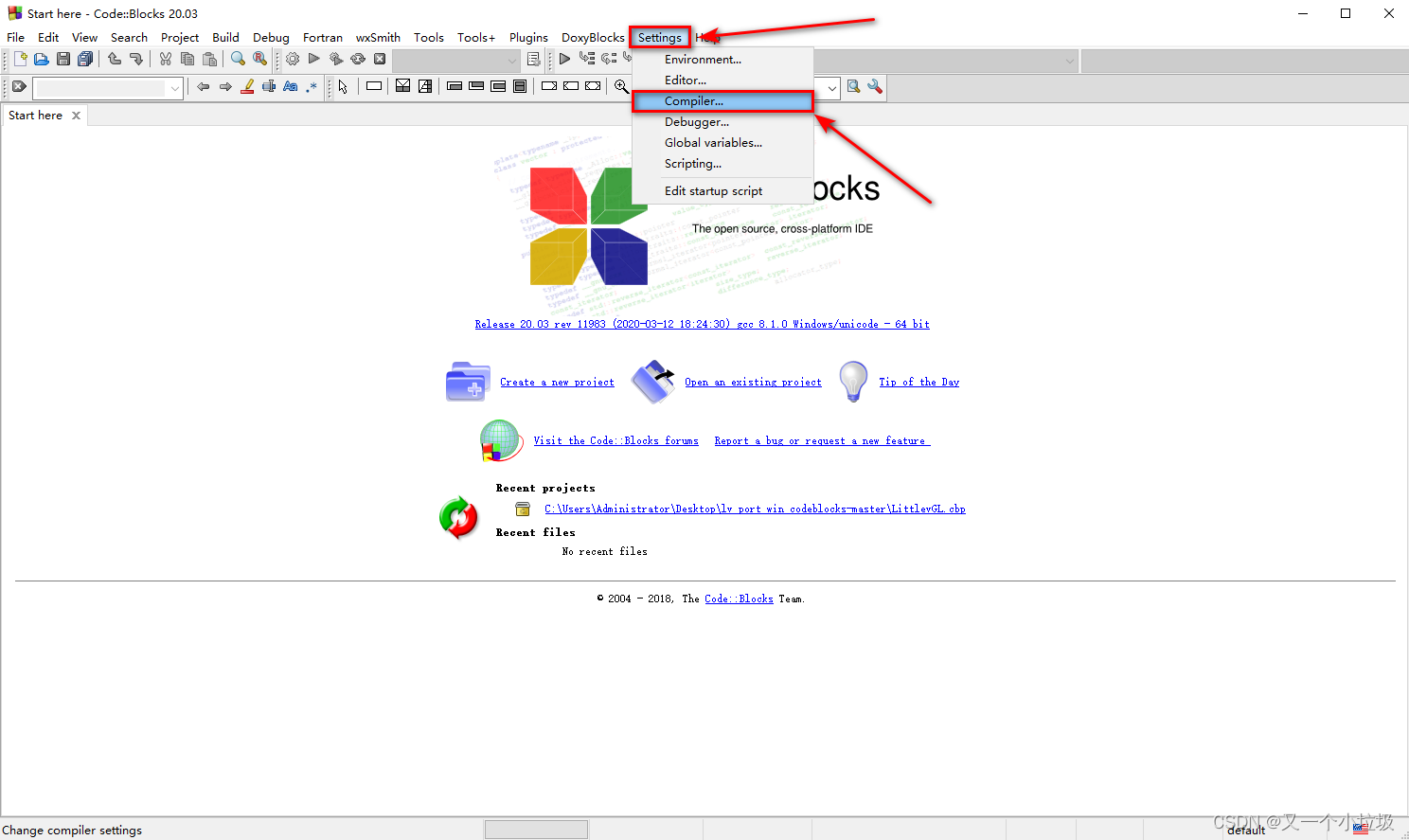Image resolution: width=1409 pixels, height=840 pixels.
Task: Click the clear search box icon
Action: (19, 86)
